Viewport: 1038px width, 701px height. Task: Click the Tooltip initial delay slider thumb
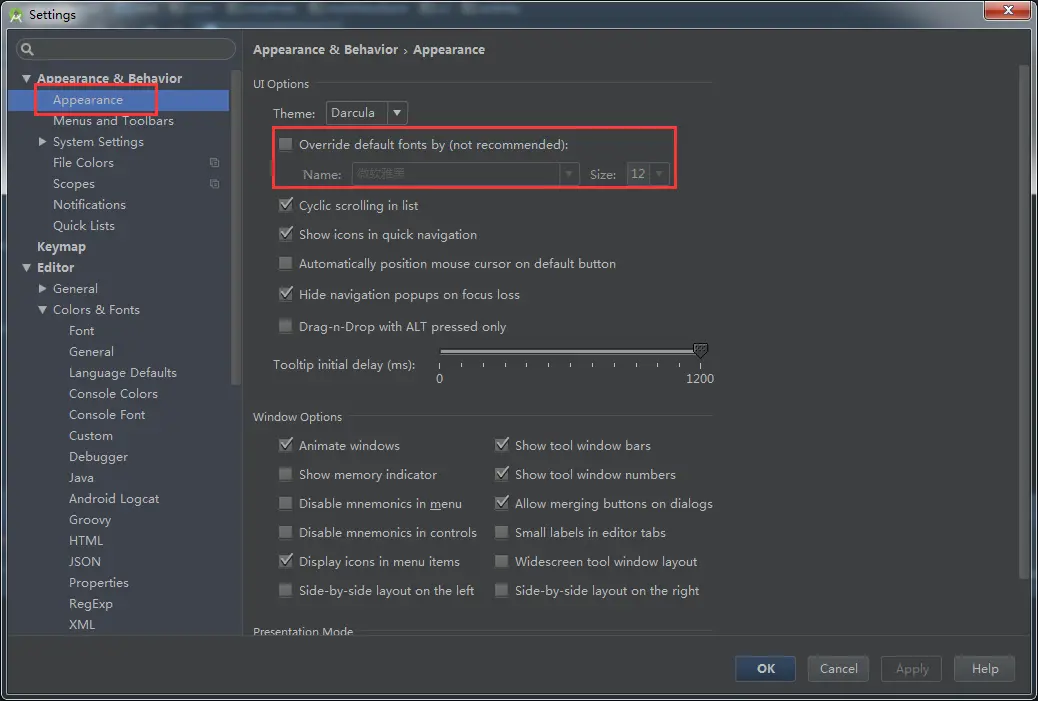point(700,350)
